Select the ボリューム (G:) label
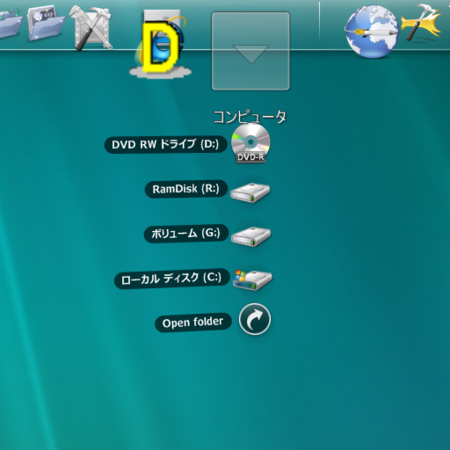 click(186, 233)
